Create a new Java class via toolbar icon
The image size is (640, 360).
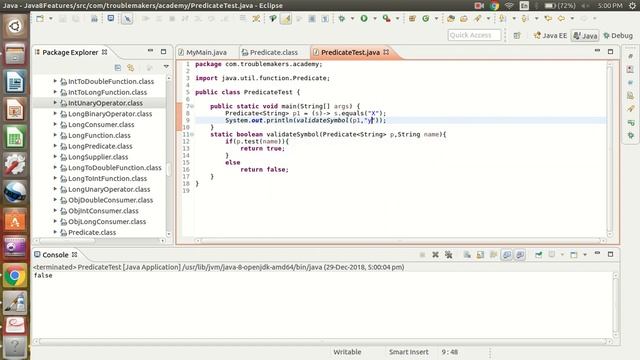(426, 19)
